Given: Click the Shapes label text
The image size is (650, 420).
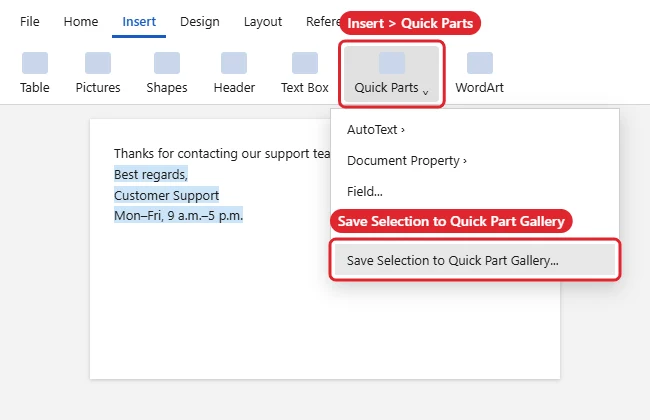Looking at the screenshot, I should [167, 87].
